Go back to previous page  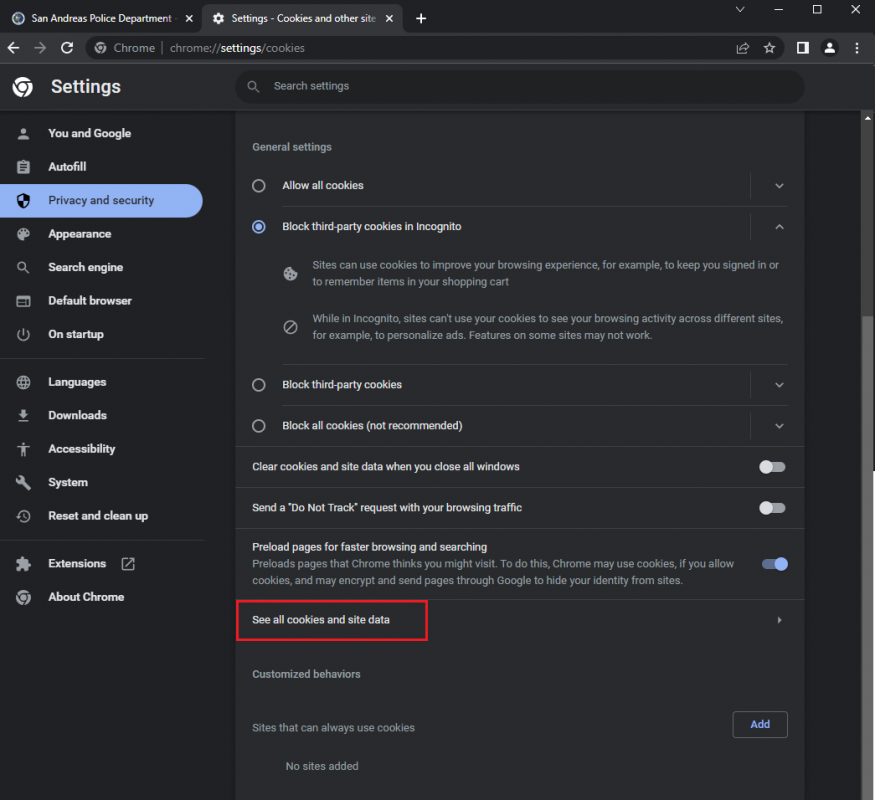tap(13, 48)
